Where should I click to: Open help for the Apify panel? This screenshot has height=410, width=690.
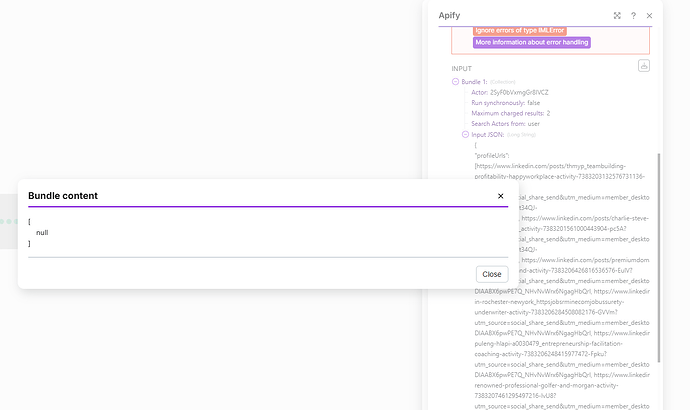[633, 15]
